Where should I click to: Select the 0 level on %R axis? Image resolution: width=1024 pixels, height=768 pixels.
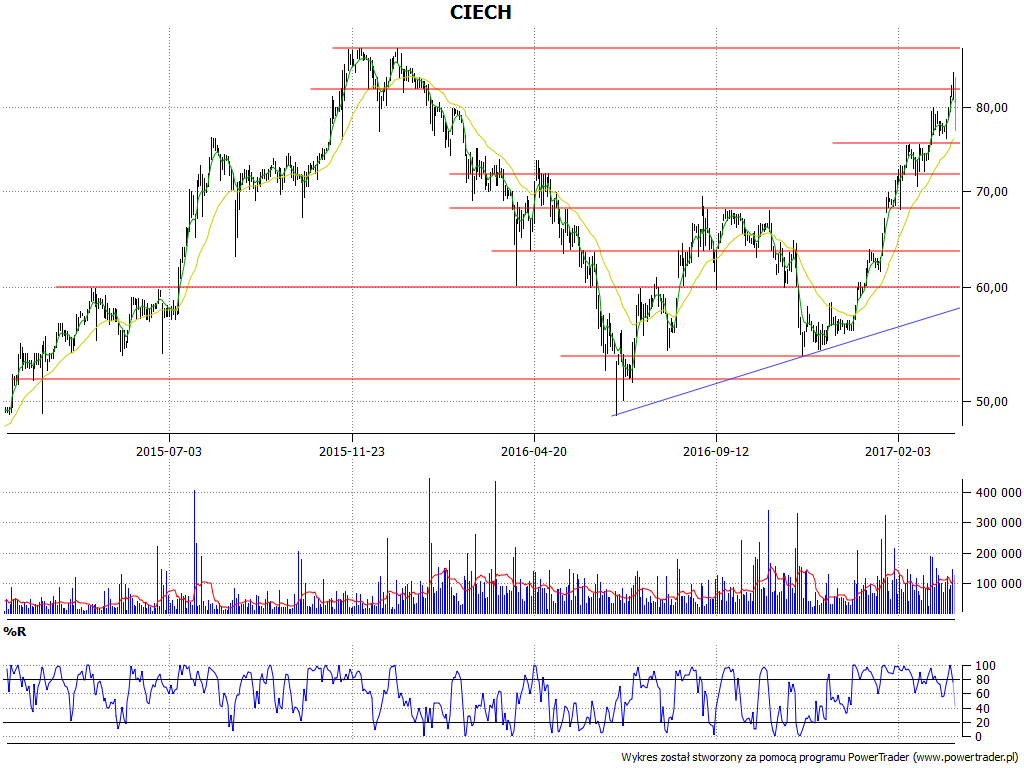pyautogui.click(x=978, y=737)
